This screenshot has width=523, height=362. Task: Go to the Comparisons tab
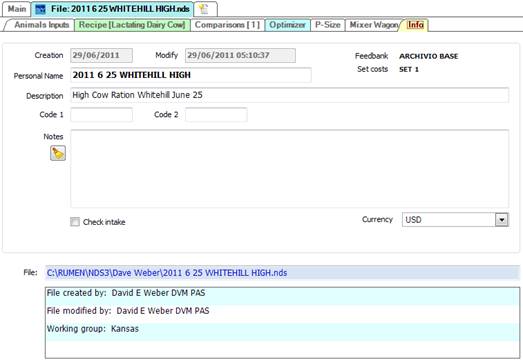pos(227,25)
